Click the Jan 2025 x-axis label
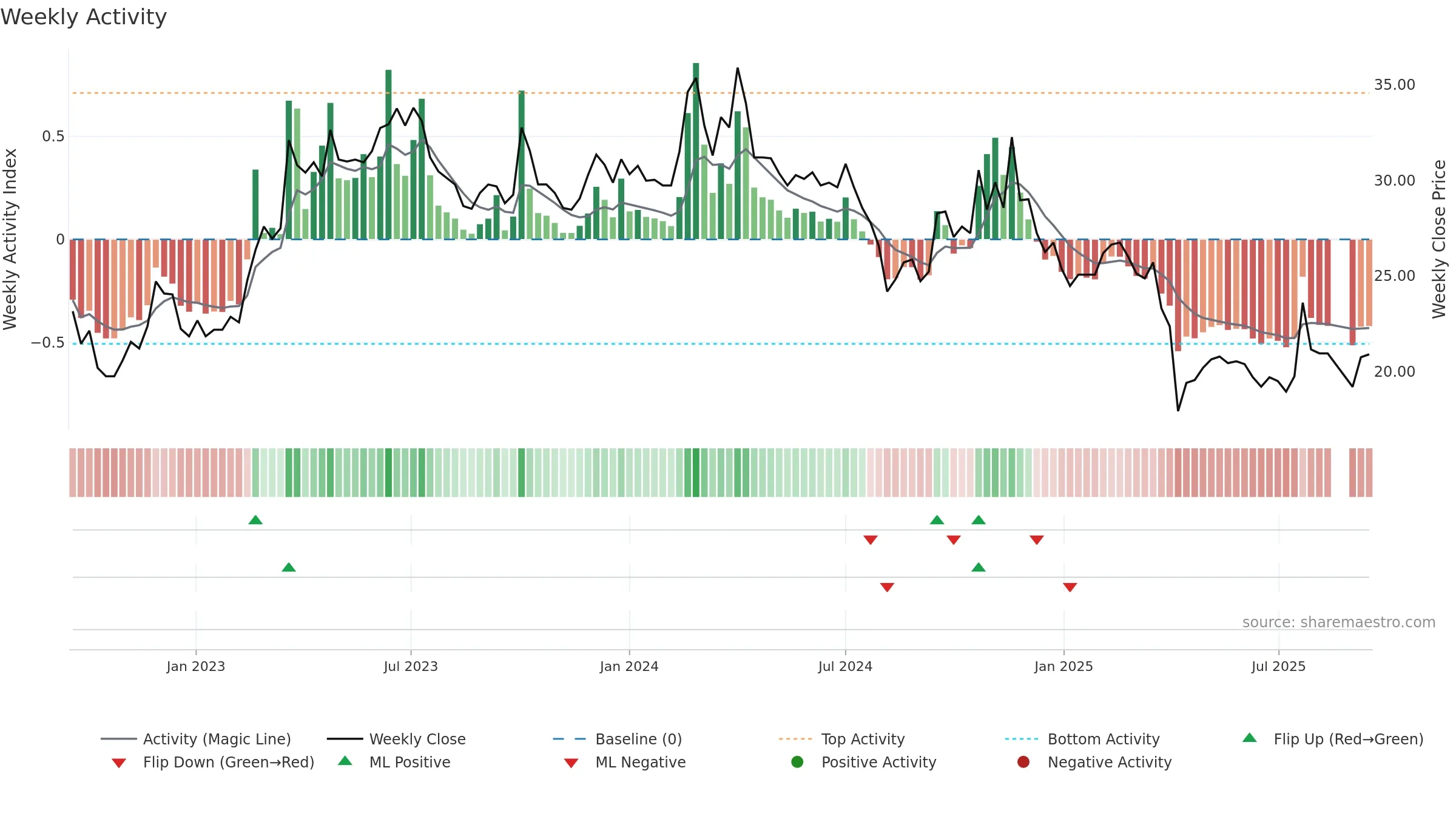This screenshot has height=819, width=1456. [x=1063, y=666]
